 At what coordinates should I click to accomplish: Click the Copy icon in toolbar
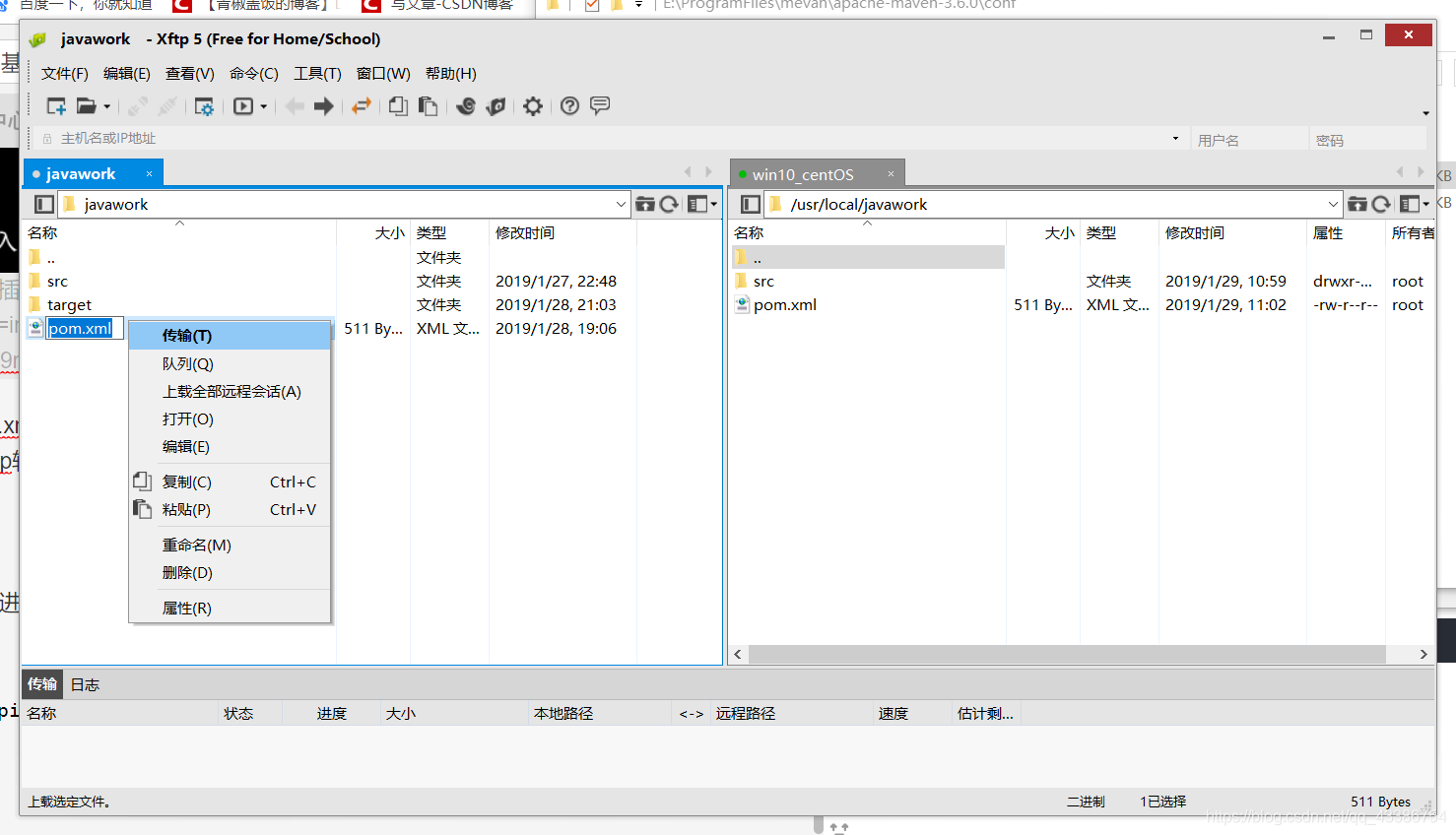(x=398, y=106)
